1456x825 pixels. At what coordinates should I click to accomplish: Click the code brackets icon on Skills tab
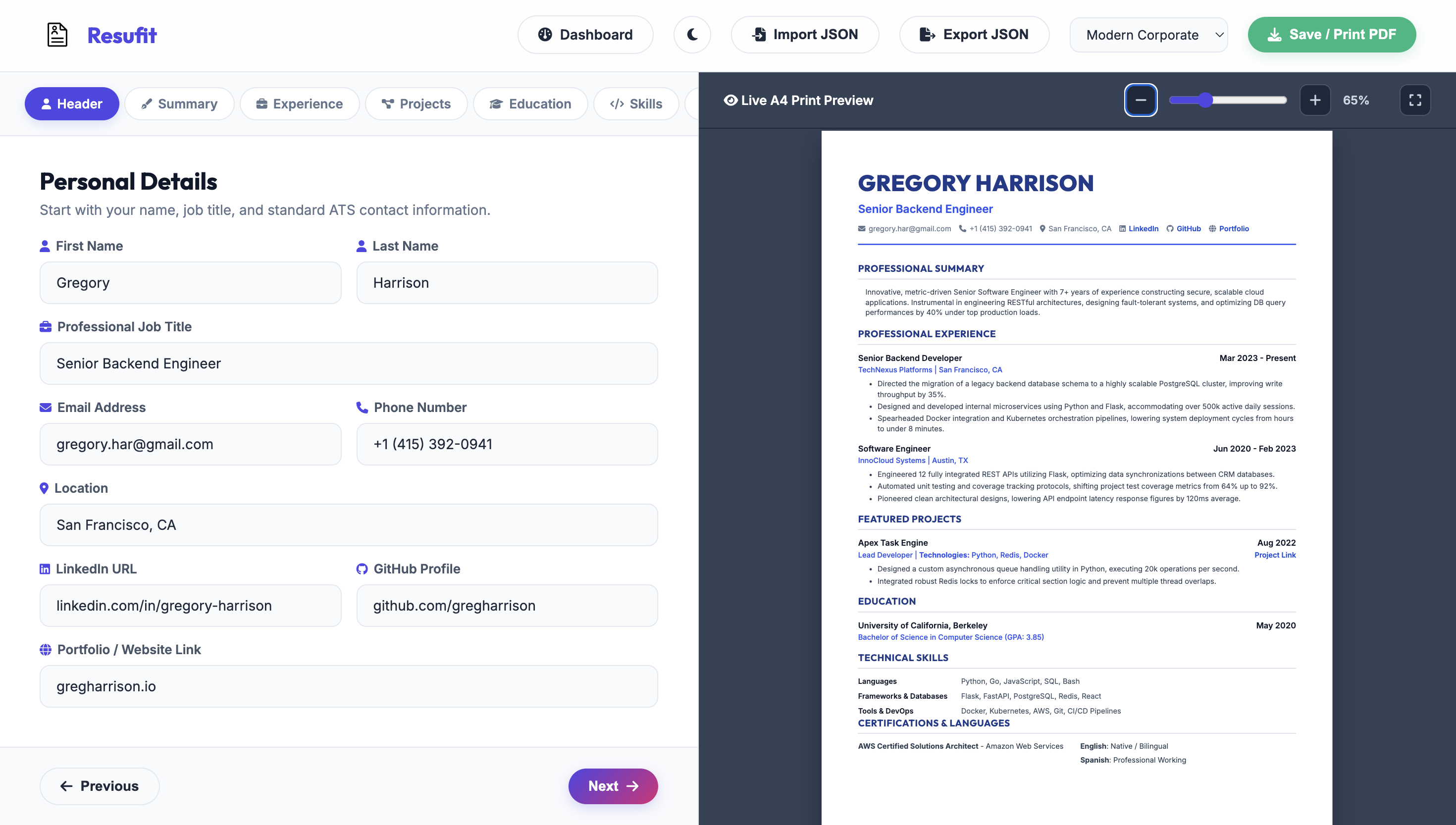pyautogui.click(x=617, y=103)
